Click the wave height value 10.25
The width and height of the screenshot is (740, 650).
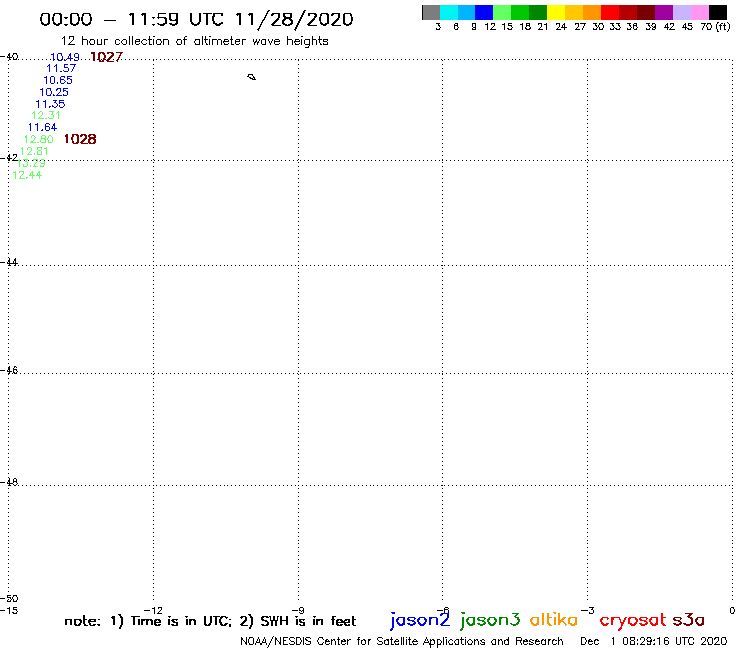[54, 92]
